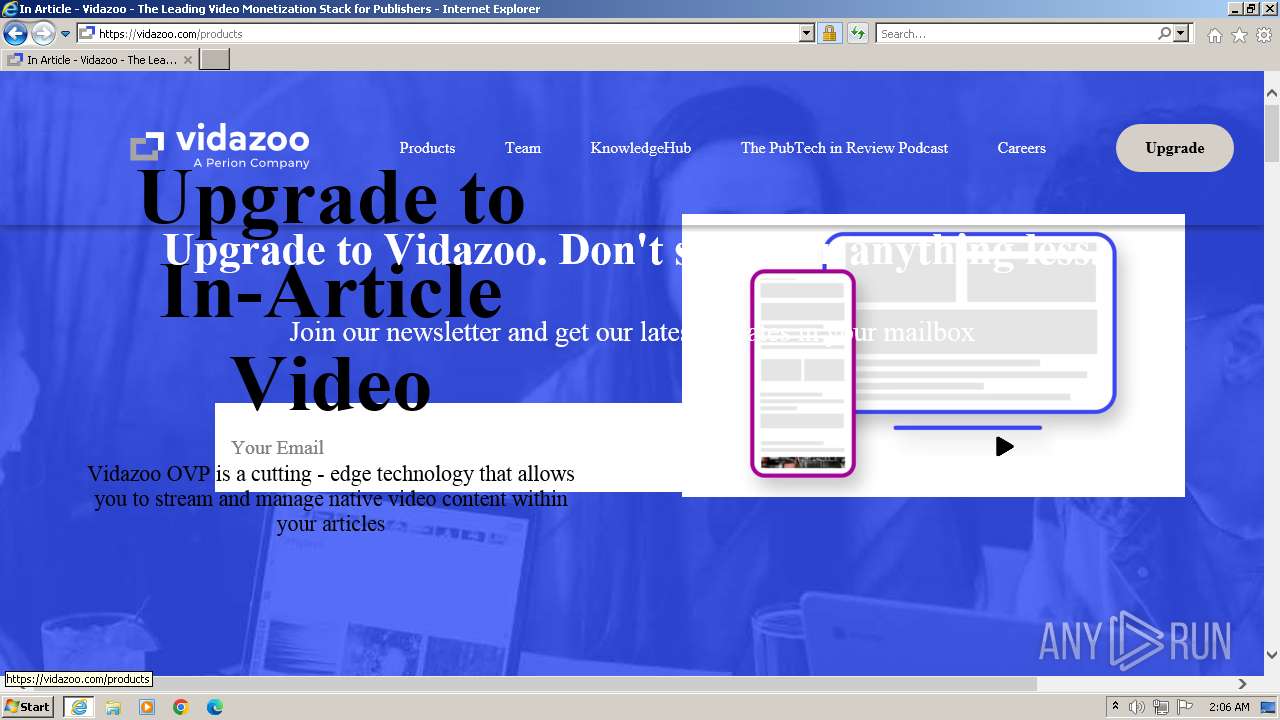
Task: Click the search magnifier icon
Action: click(x=1164, y=34)
